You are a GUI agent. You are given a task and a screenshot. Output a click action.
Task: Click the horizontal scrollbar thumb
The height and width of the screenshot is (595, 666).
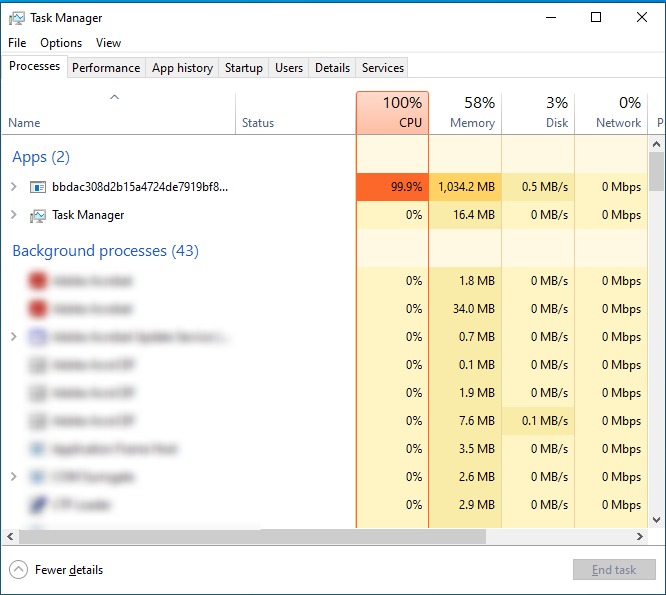tap(252, 537)
